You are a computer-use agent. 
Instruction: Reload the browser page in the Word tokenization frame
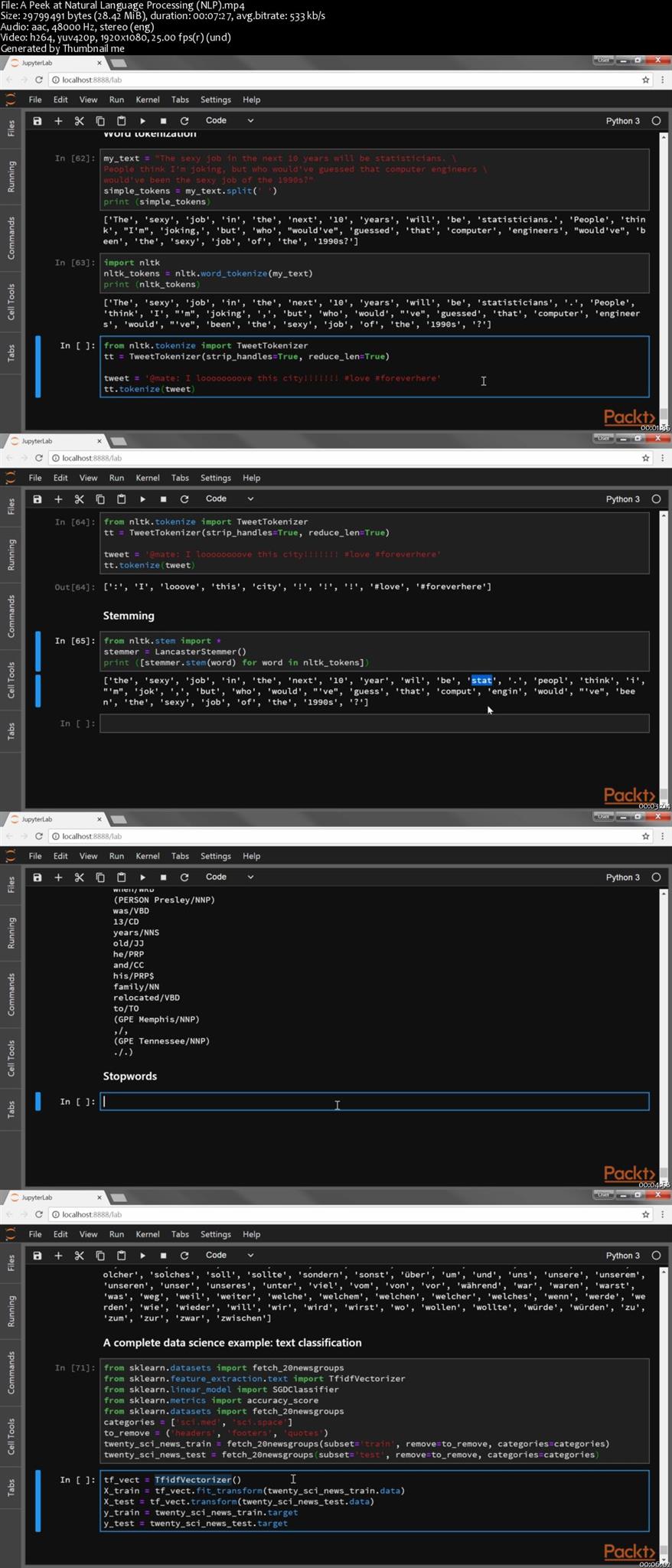(38, 80)
